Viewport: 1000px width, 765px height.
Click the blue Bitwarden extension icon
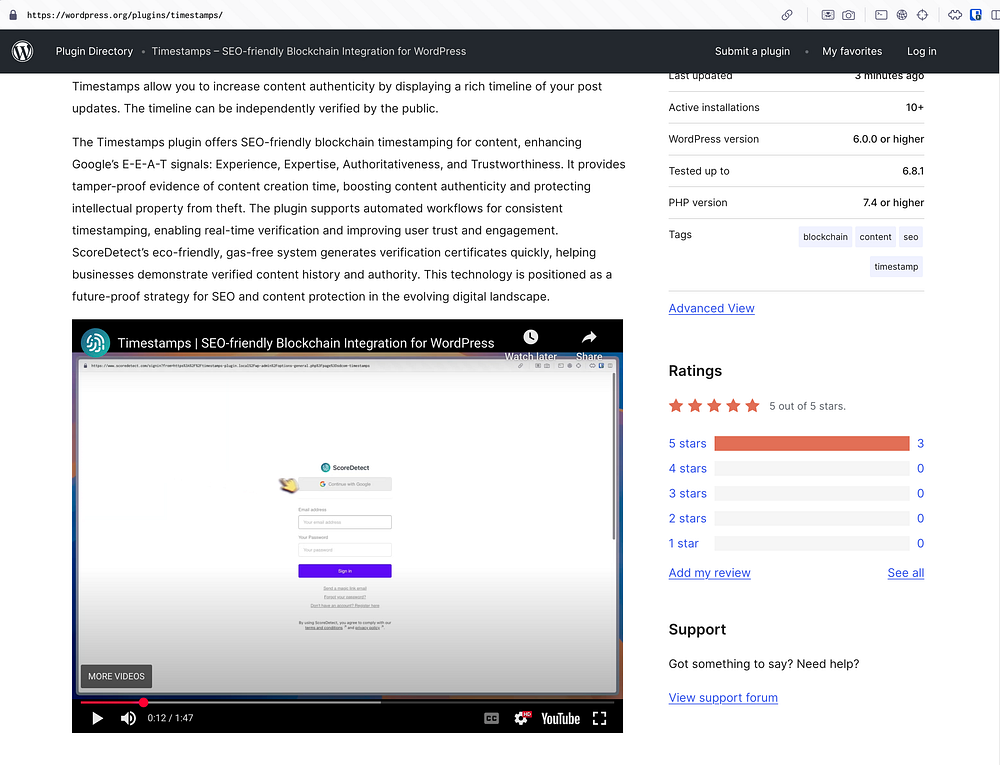(x=975, y=15)
